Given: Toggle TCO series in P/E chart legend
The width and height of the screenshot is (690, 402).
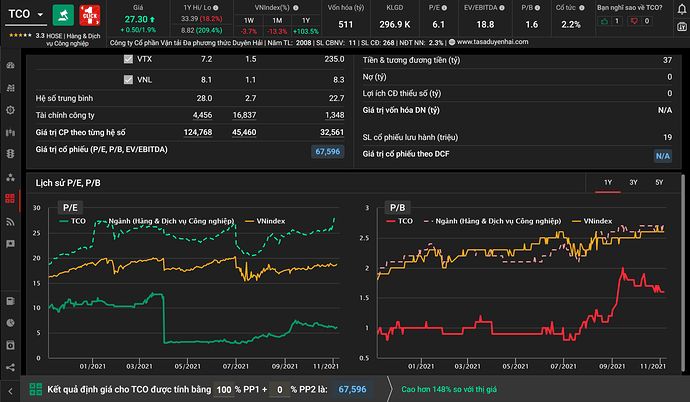Looking at the screenshot, I should pyautogui.click(x=78, y=220).
